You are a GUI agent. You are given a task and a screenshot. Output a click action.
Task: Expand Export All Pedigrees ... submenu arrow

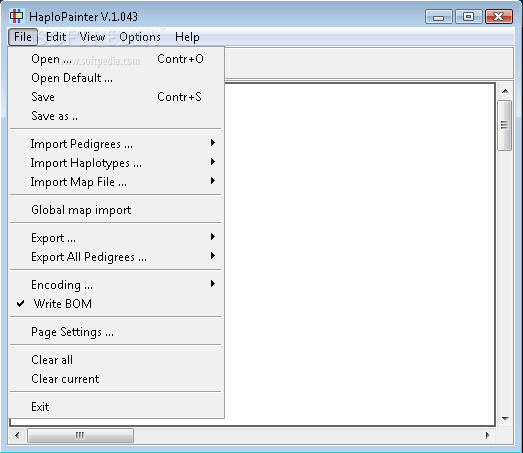pos(213,256)
